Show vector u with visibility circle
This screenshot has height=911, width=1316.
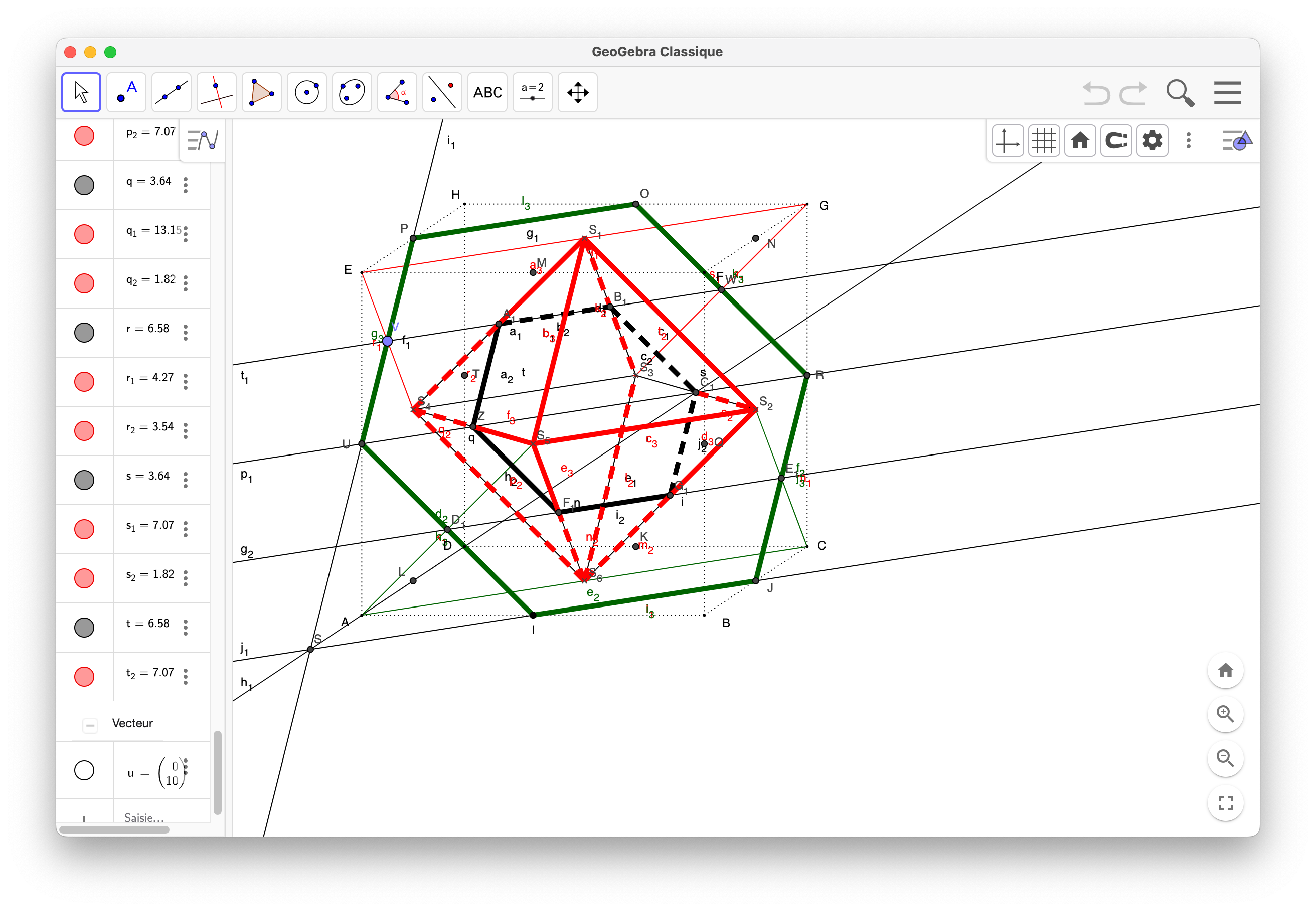tap(84, 770)
